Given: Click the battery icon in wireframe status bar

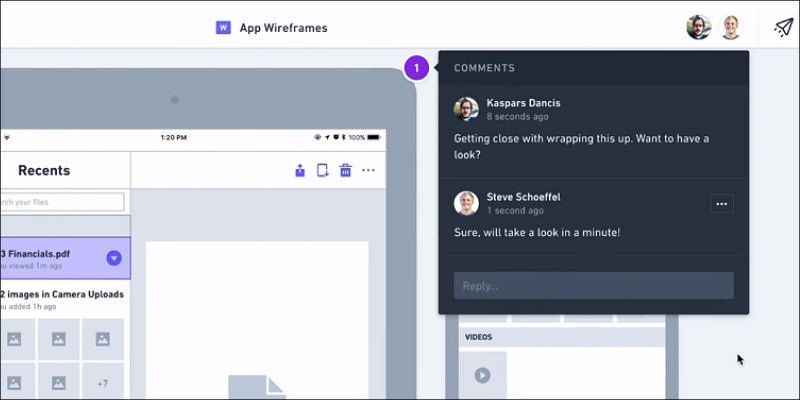Looking at the screenshot, I should [x=374, y=137].
